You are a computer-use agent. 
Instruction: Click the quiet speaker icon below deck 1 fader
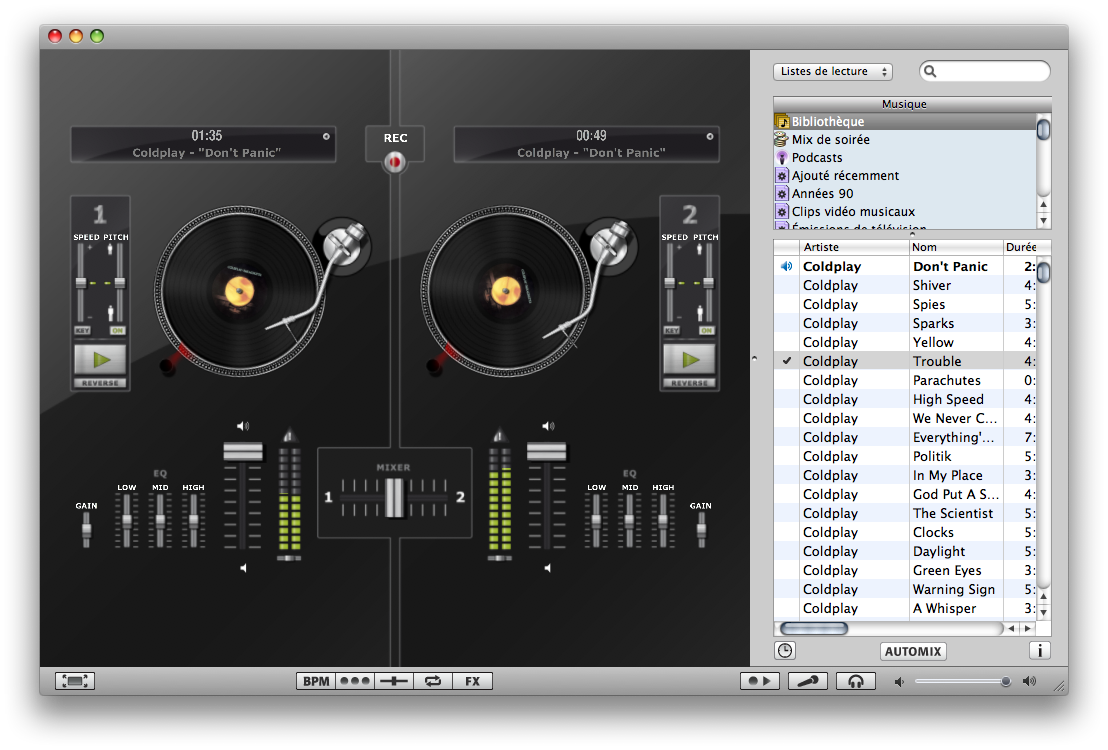pos(243,568)
